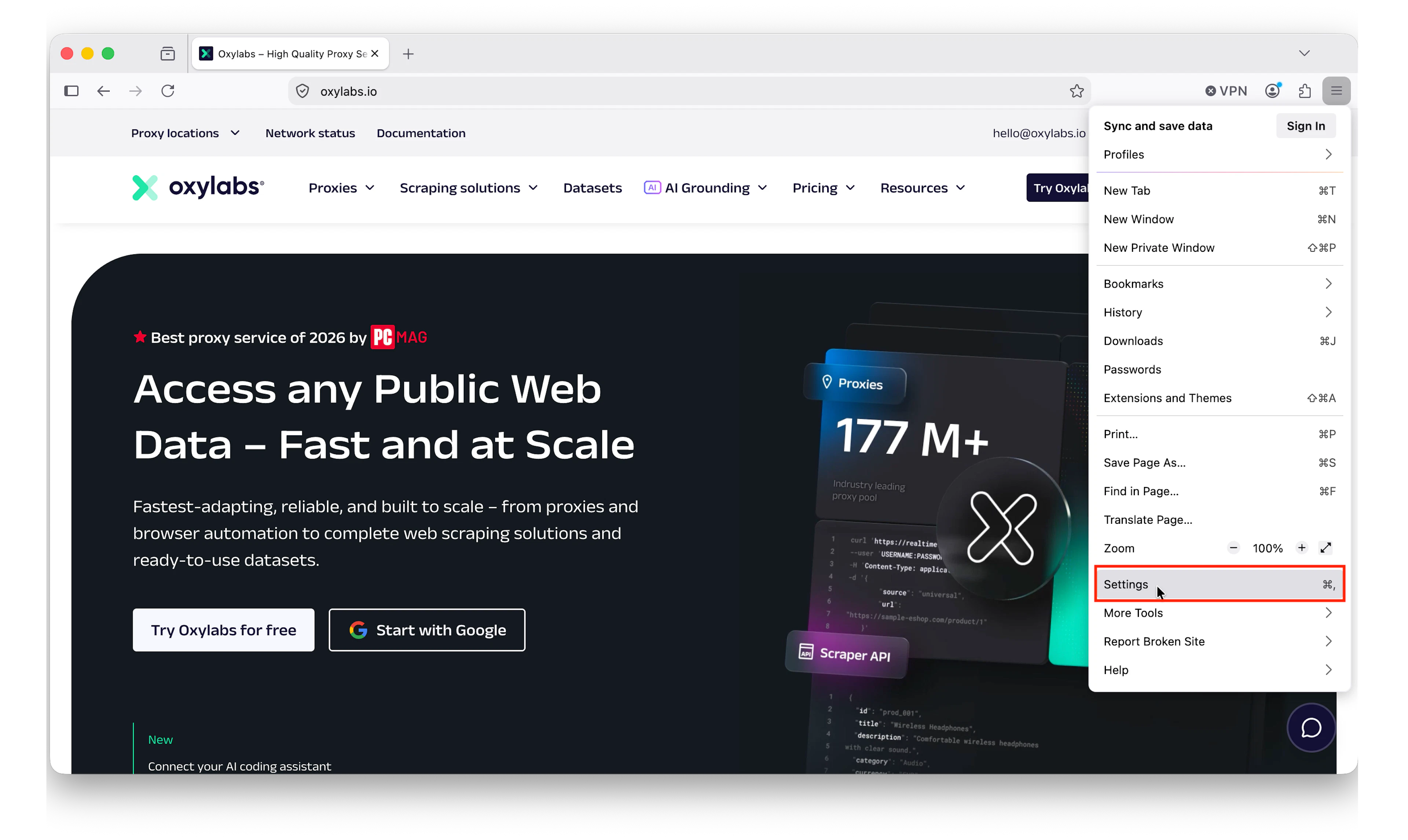Image resolution: width=1408 pixels, height=840 pixels.
Task: Open the list all tabs chevron
Action: pyautogui.click(x=1304, y=53)
